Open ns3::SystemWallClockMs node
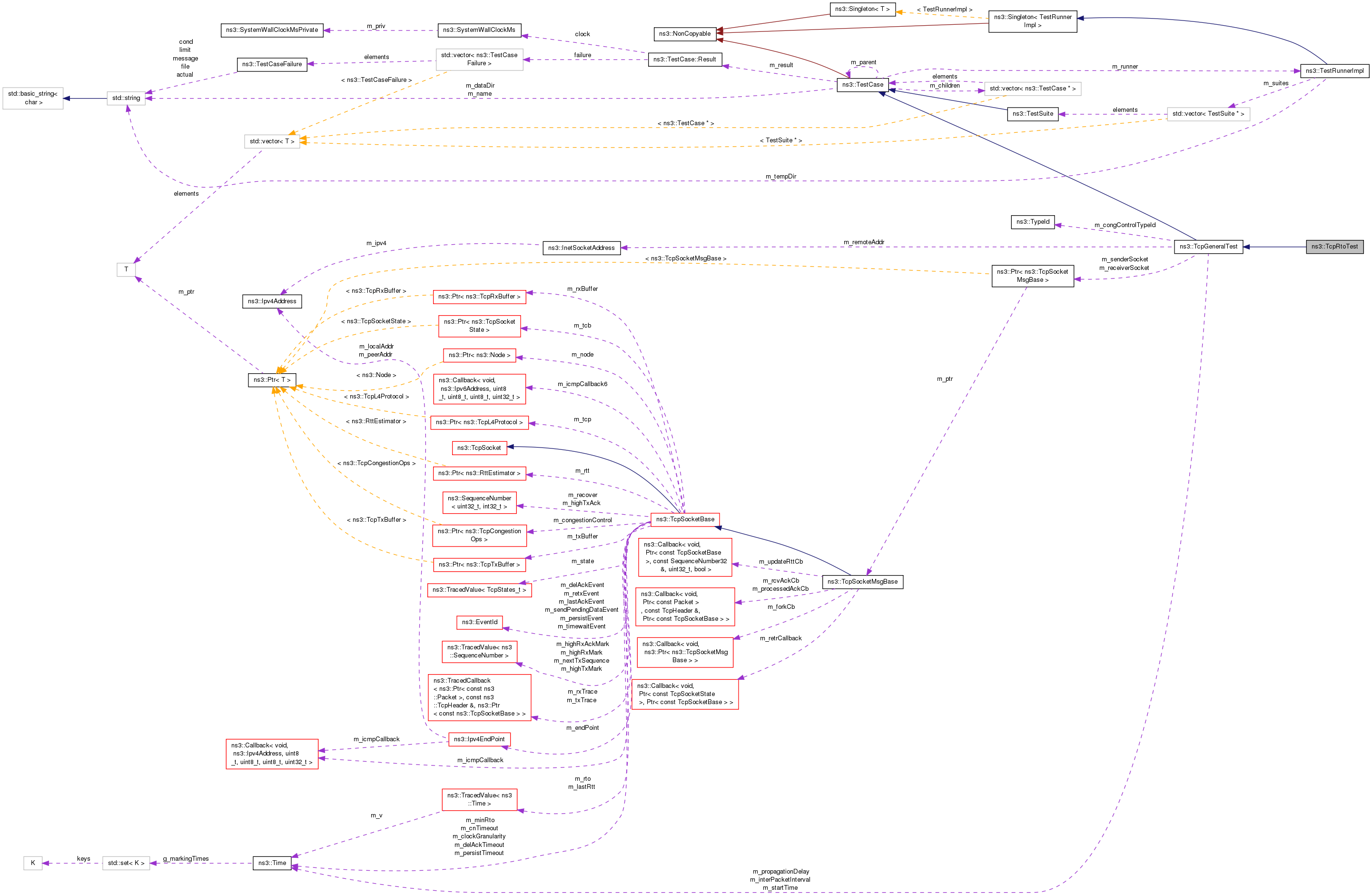This screenshot has height=895, width=1372. click(x=479, y=30)
